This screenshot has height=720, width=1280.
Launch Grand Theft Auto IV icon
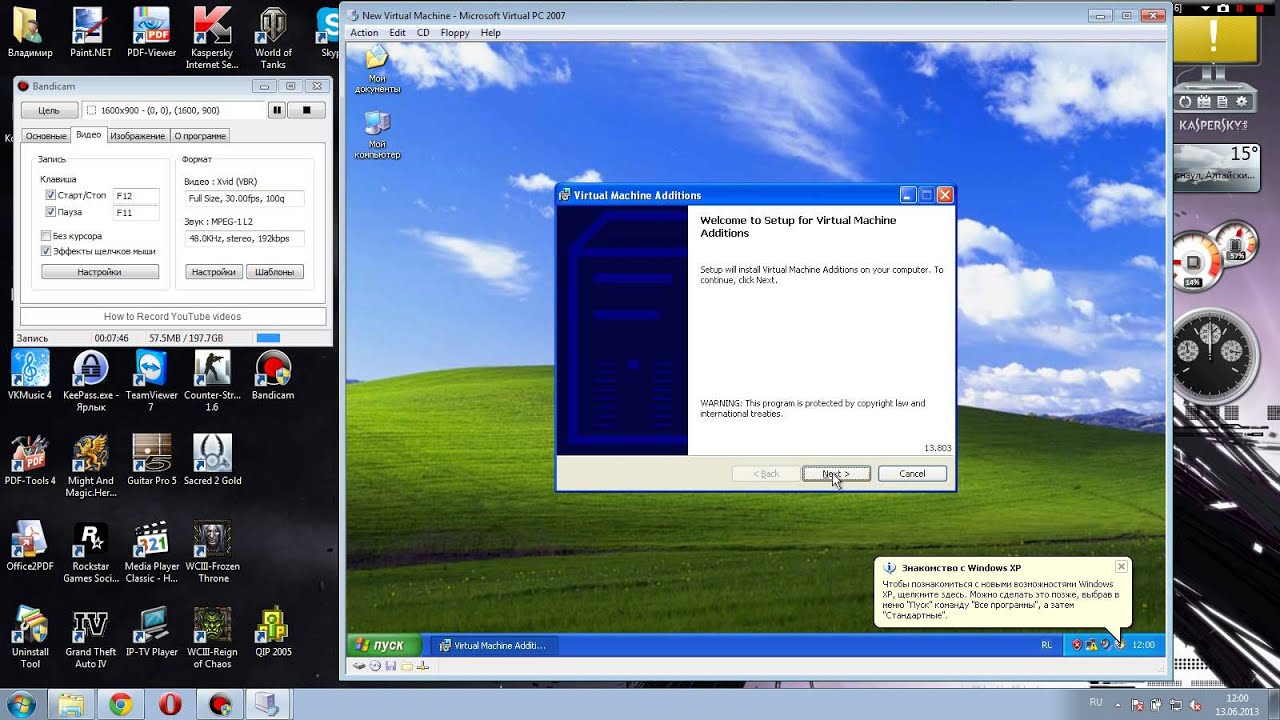pyautogui.click(x=91, y=637)
